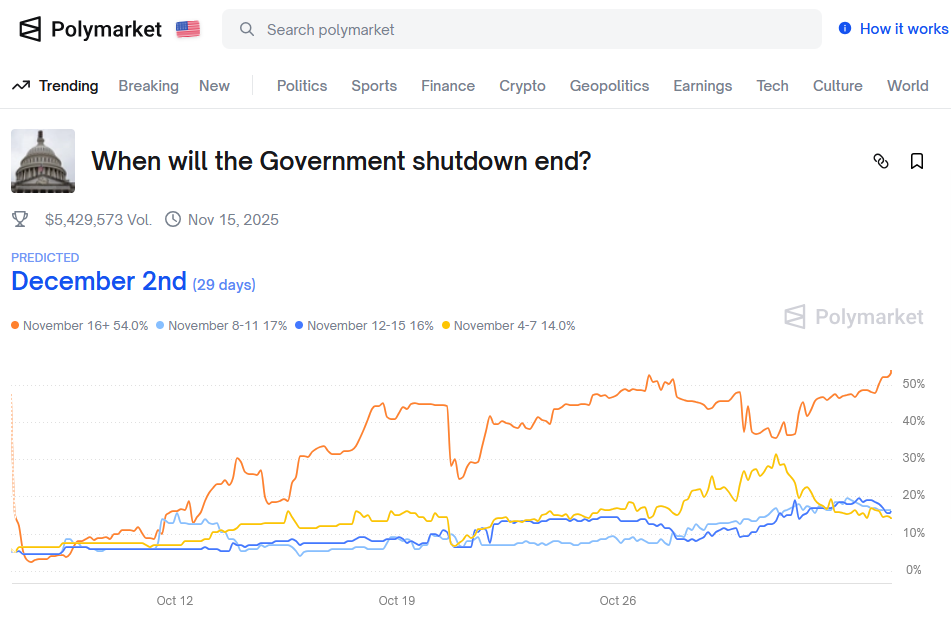This screenshot has height=617, width=951.
Task: Open the How it works link
Action: click(899, 29)
